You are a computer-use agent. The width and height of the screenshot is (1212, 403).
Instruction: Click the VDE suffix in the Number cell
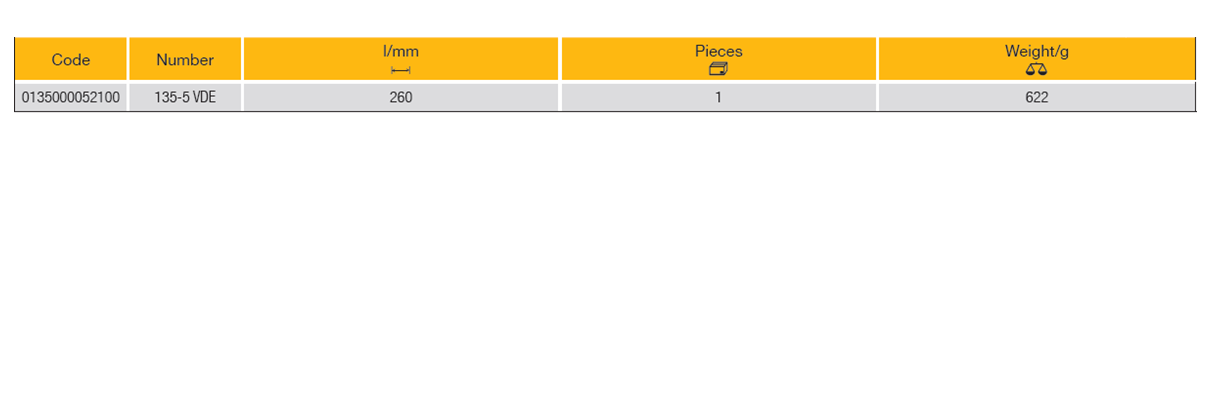click(x=204, y=98)
